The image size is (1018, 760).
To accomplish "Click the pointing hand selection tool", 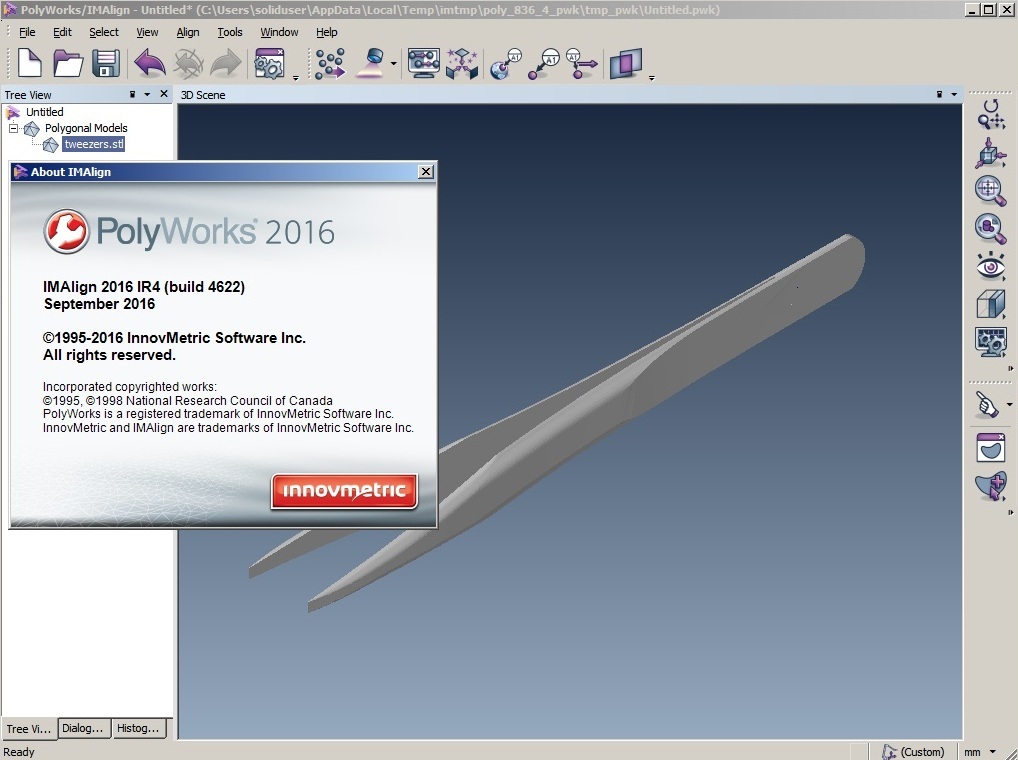I will pyautogui.click(x=987, y=404).
